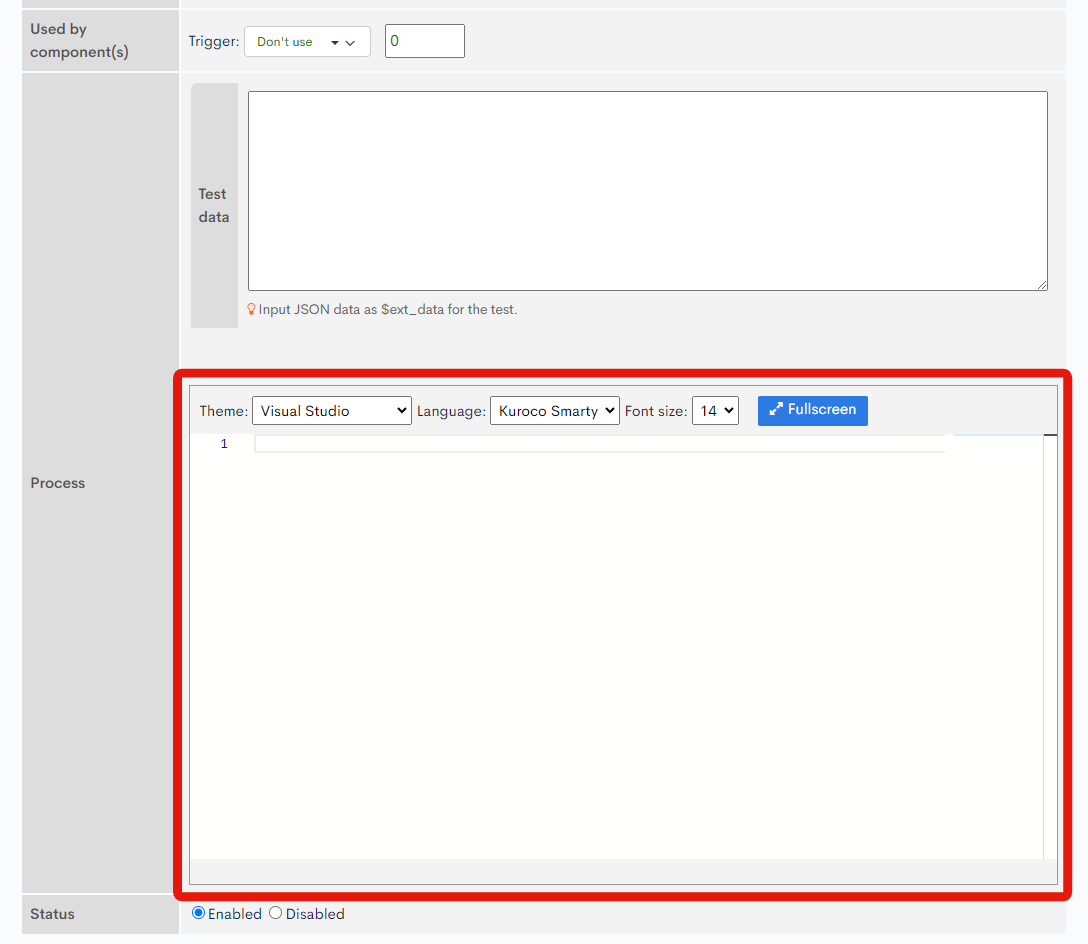The height and width of the screenshot is (944, 1088).
Task: Click the Process section label
Action: coord(57,482)
